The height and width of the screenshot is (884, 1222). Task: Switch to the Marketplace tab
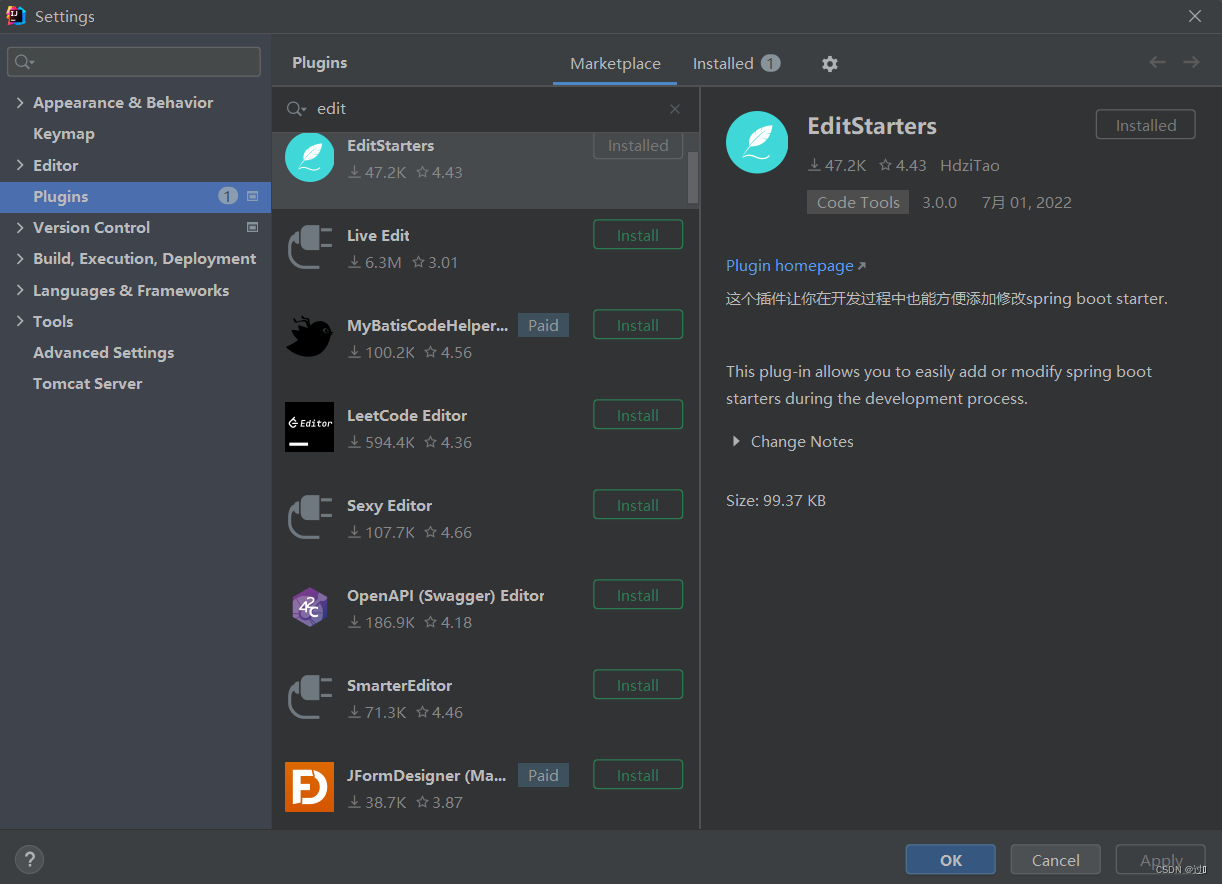click(x=615, y=63)
